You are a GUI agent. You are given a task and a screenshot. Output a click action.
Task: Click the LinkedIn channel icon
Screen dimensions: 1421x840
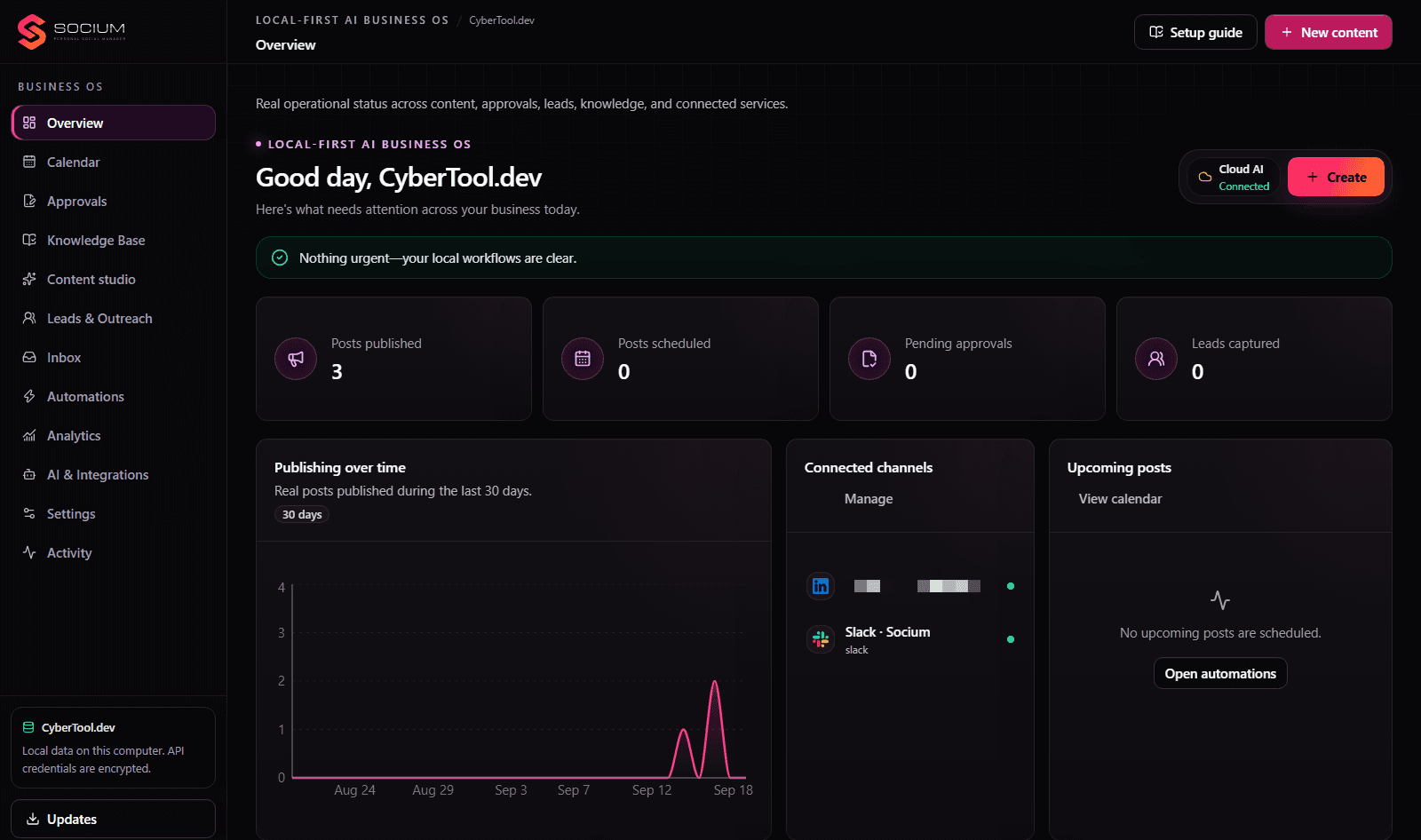pos(821,586)
